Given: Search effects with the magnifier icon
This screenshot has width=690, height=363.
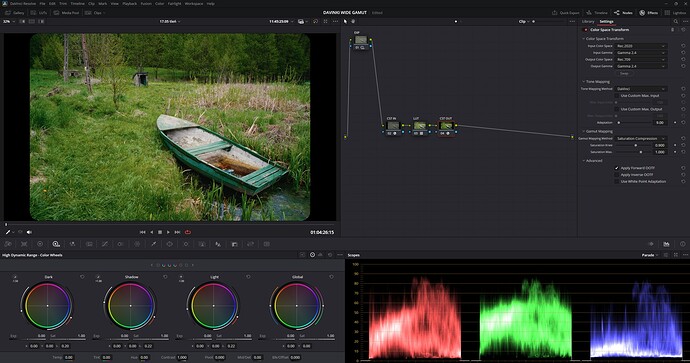Looking at the screenshot, I should [675, 21].
